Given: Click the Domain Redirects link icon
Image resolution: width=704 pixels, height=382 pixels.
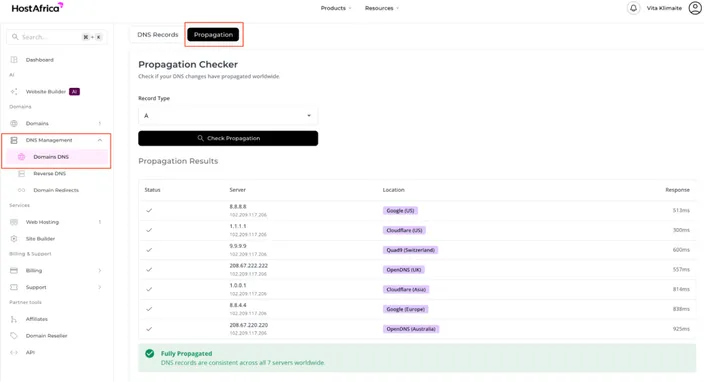Looking at the screenshot, I should 22,190.
